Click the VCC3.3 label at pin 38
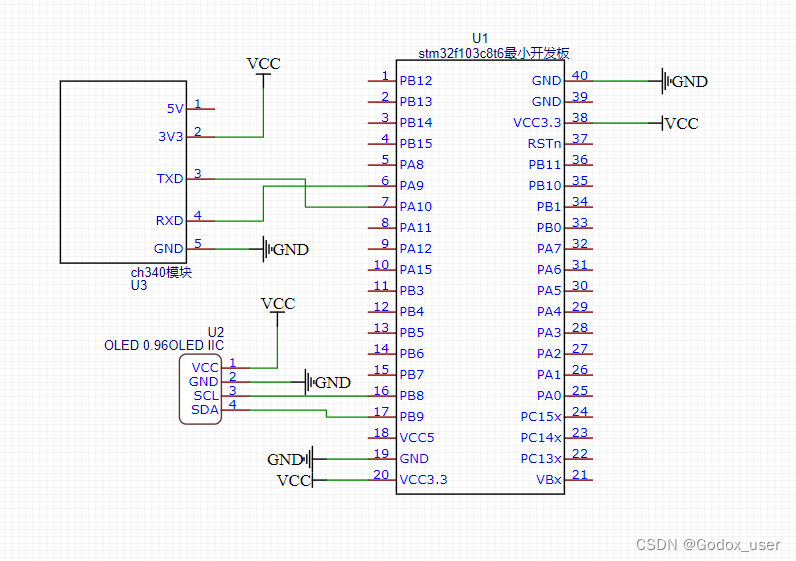The height and width of the screenshot is (561, 796). 537,123
